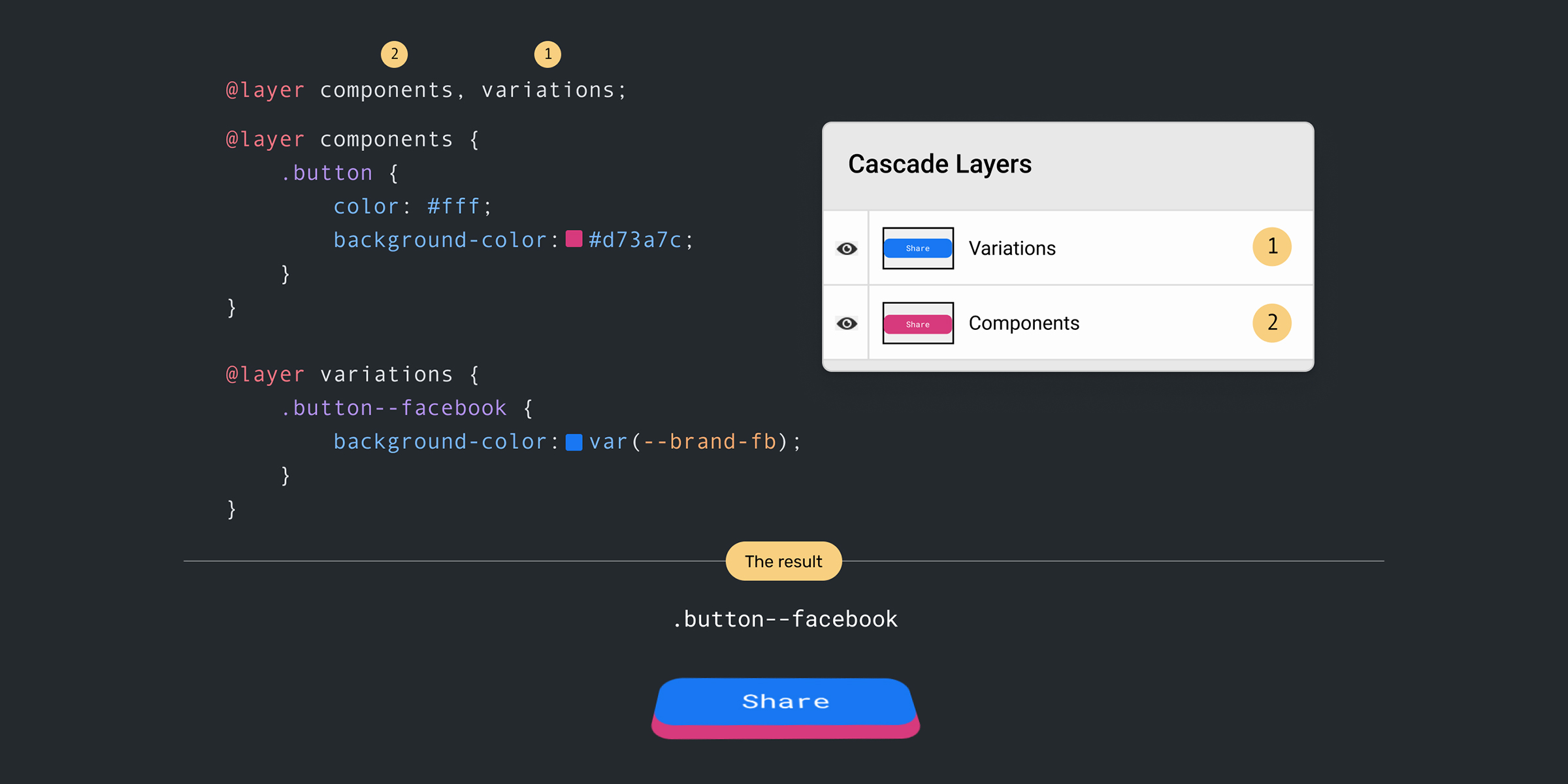The height and width of the screenshot is (784, 1568).
Task: Click the .button--facebook selector in code
Action: tap(394, 408)
